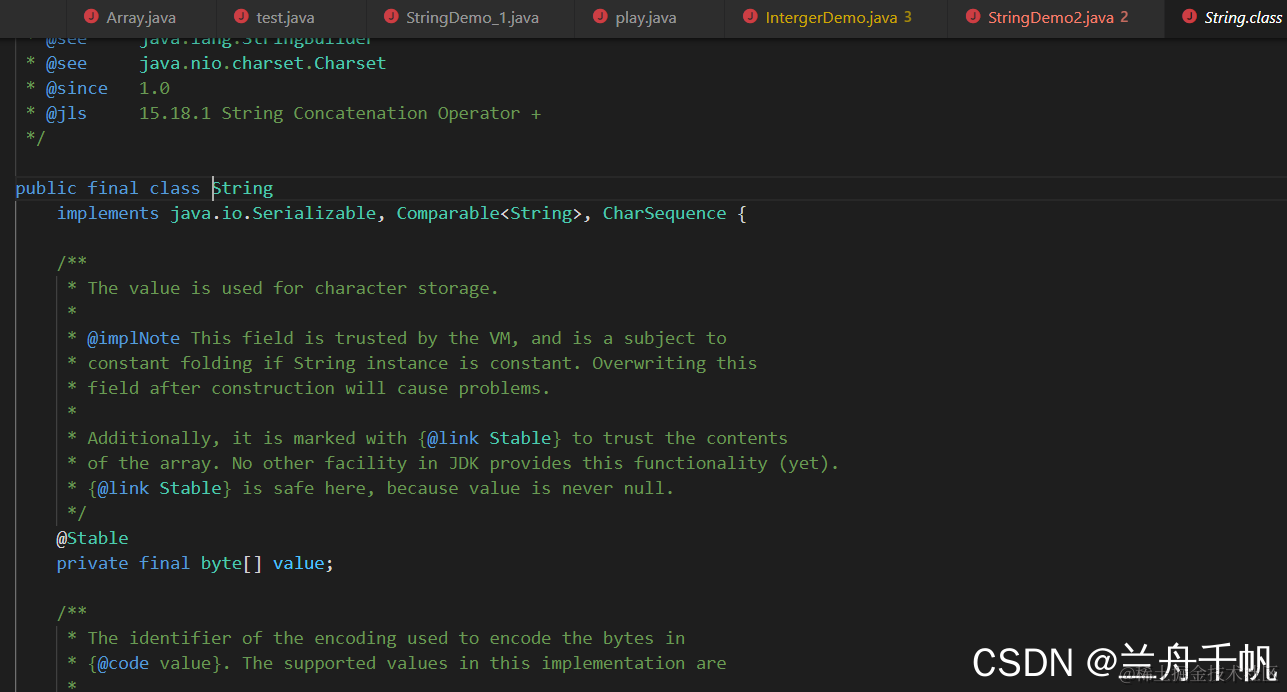Click the @since 1.0 line
The image size is (1287, 692).
(x=98, y=88)
